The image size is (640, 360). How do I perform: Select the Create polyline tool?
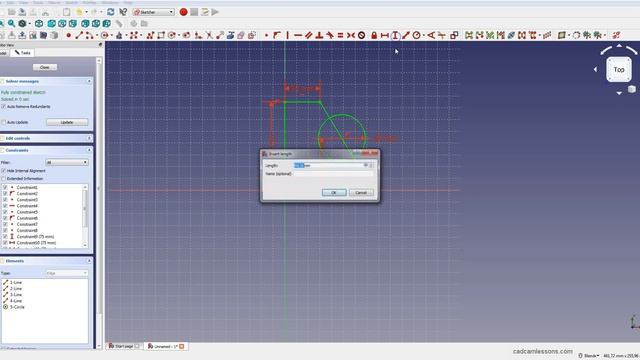point(150,36)
